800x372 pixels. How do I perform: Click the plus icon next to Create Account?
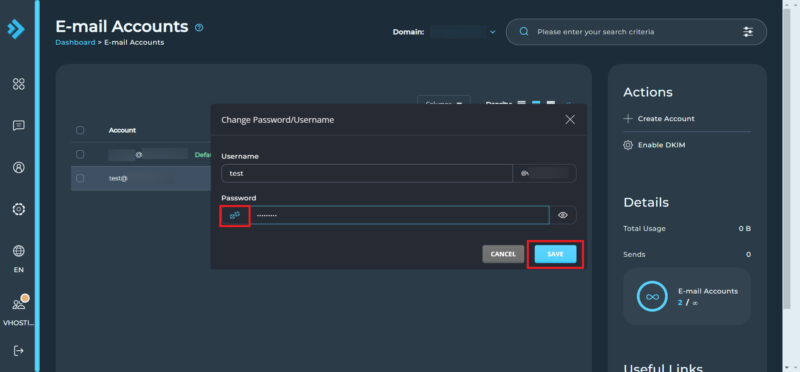click(628, 118)
